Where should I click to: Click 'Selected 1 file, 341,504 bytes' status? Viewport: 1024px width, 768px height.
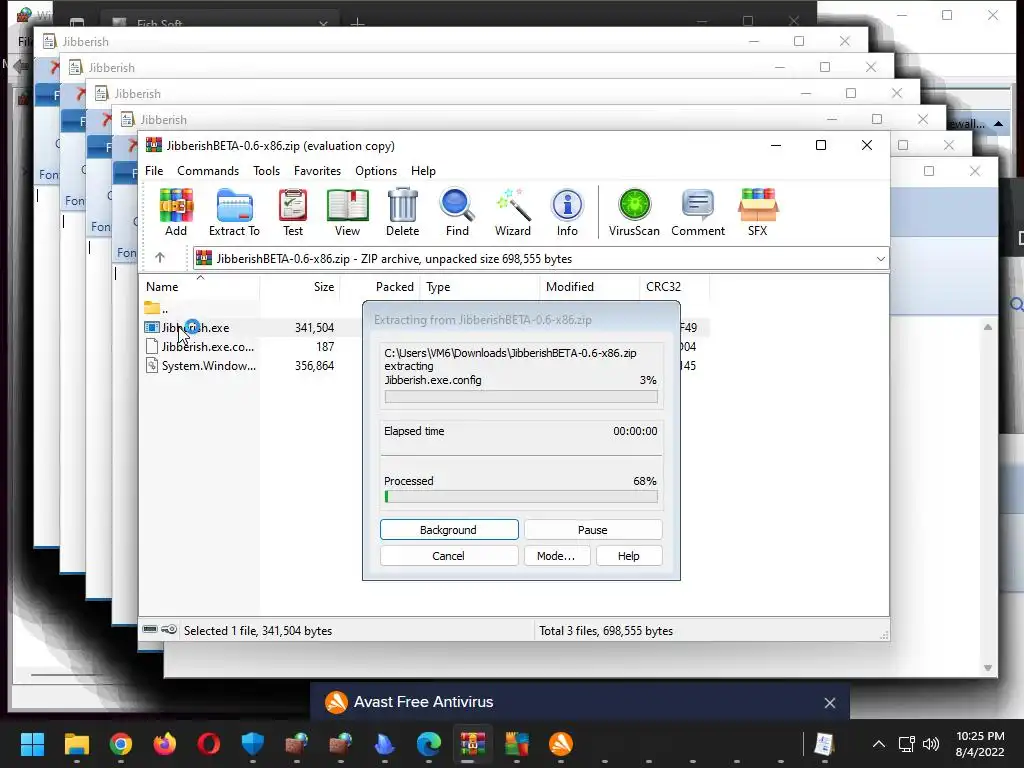click(258, 631)
